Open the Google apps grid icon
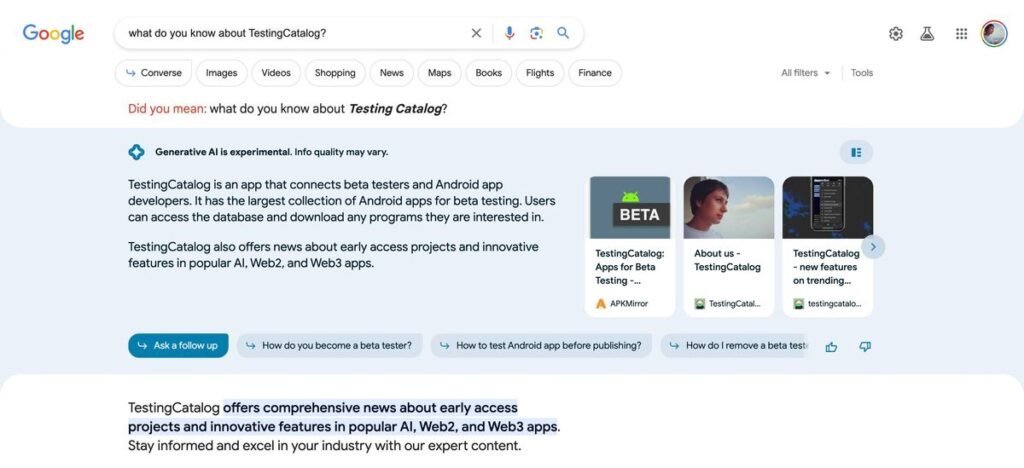1024x468 pixels. (x=961, y=34)
